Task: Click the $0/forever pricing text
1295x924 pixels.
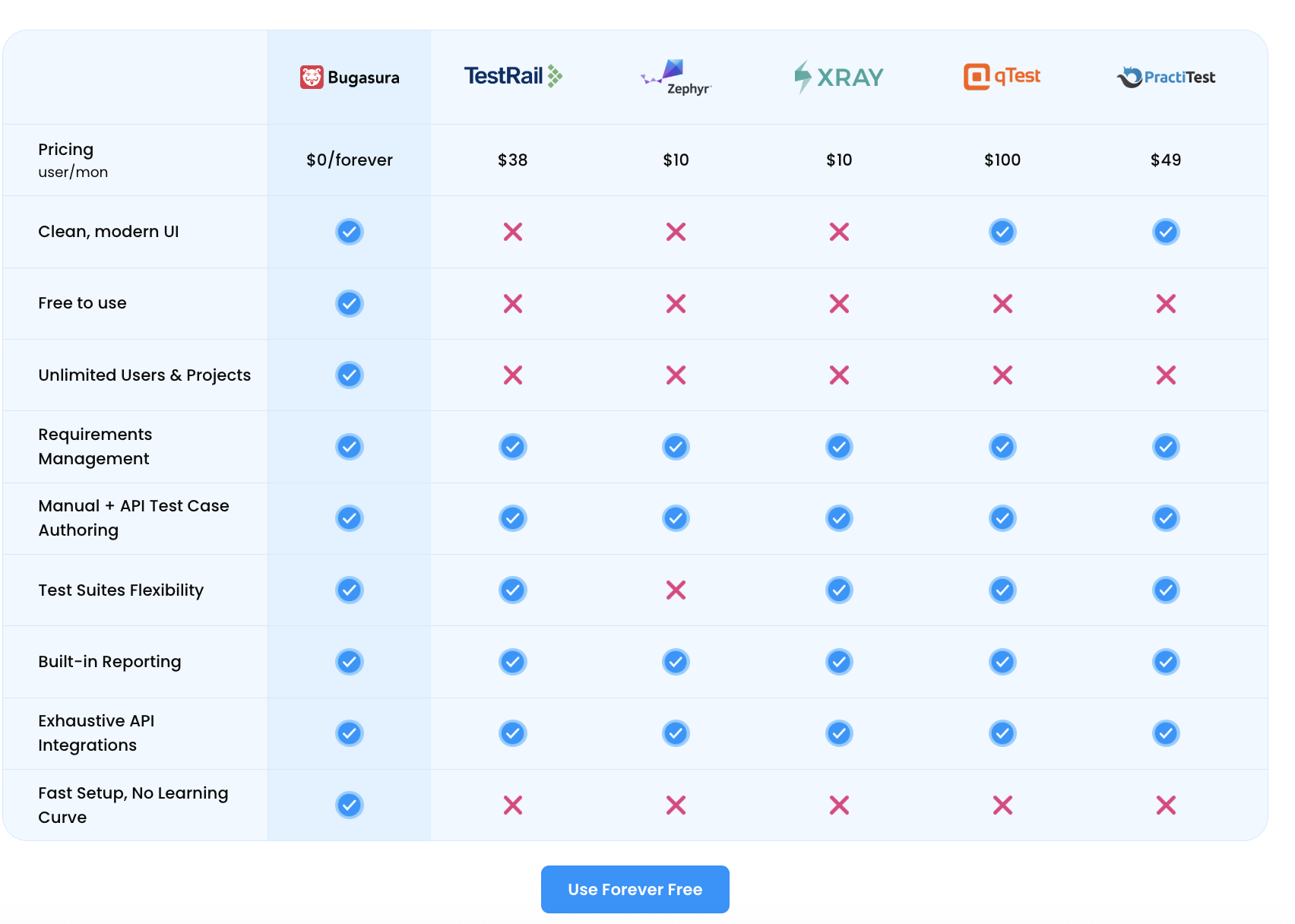Action: [x=350, y=160]
